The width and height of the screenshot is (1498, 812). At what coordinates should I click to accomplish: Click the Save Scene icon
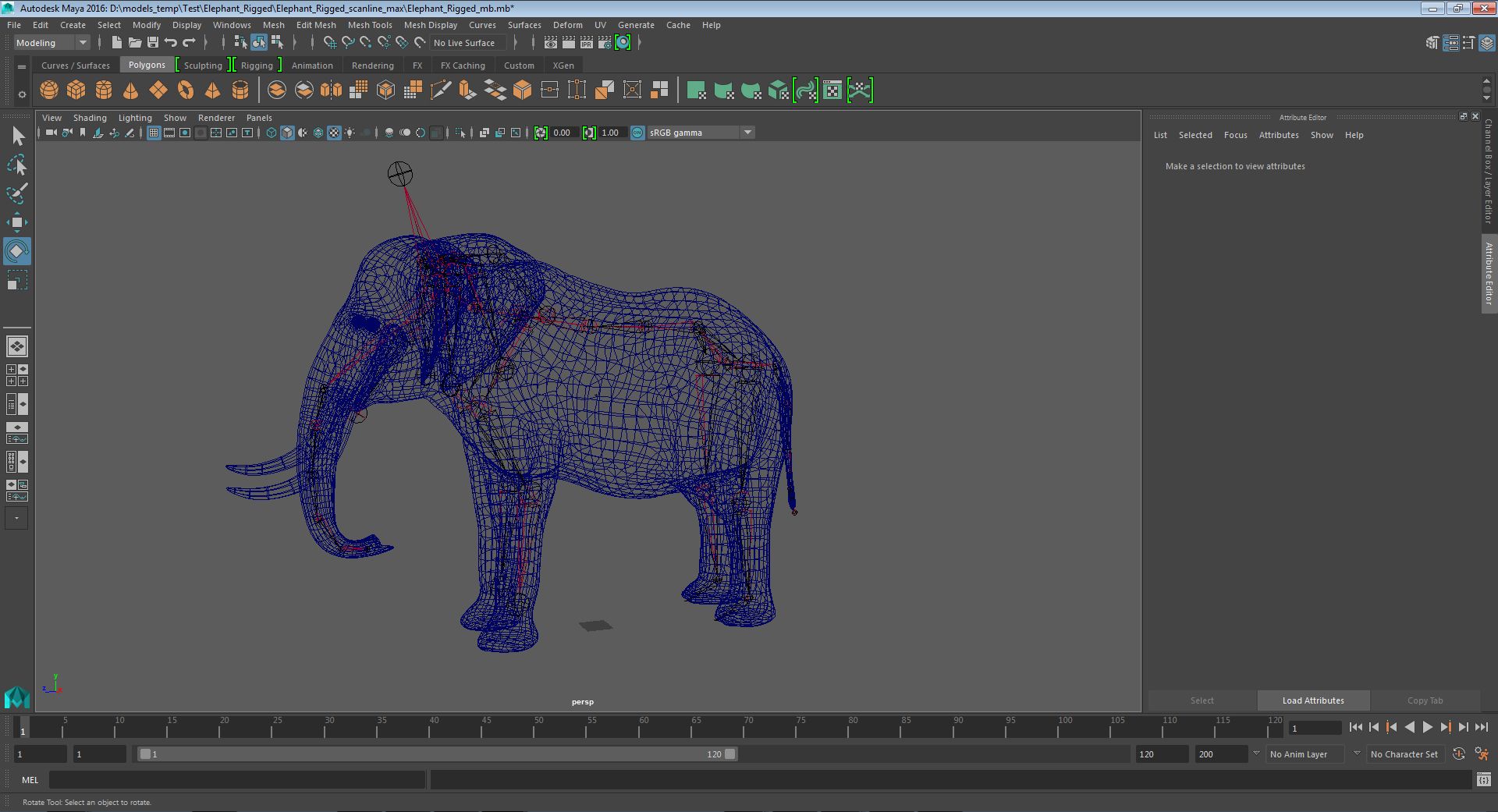[153, 43]
